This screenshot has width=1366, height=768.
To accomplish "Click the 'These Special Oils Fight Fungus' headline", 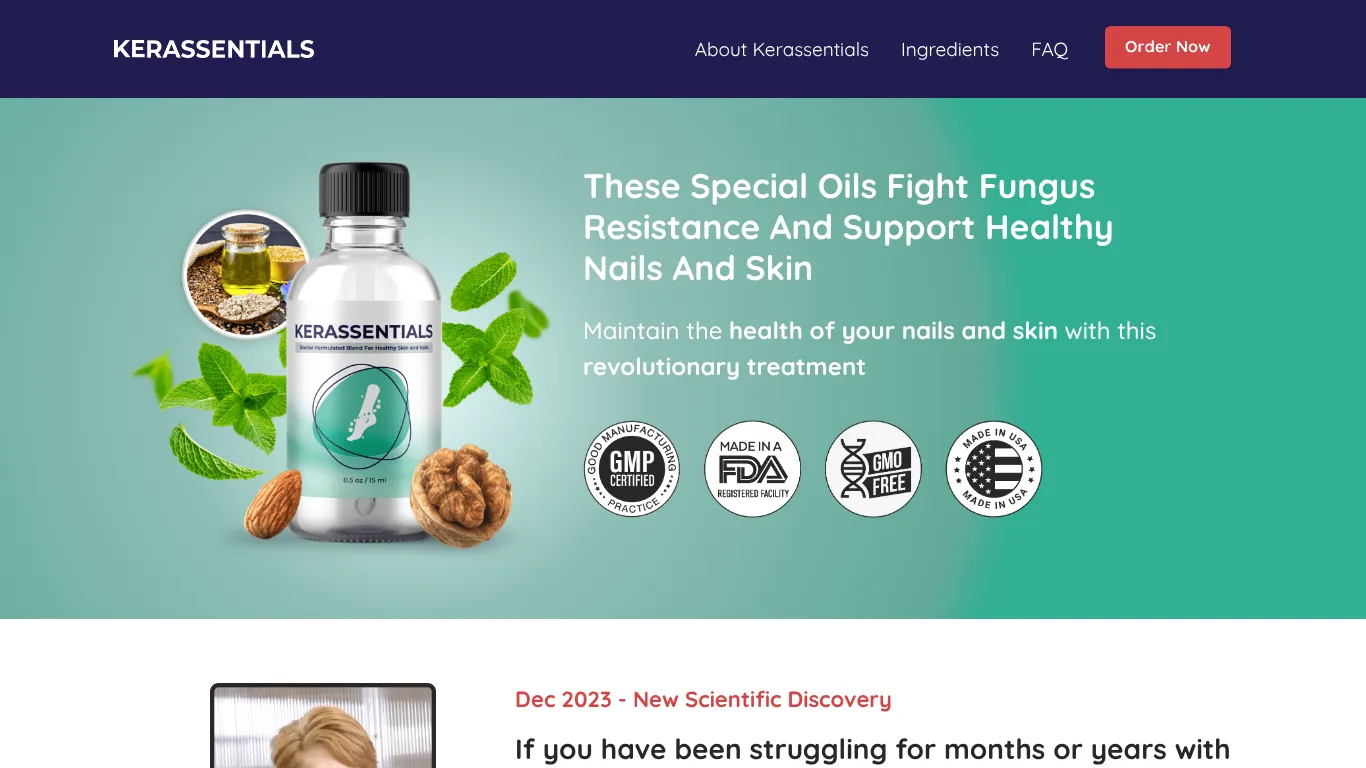I will coord(848,227).
